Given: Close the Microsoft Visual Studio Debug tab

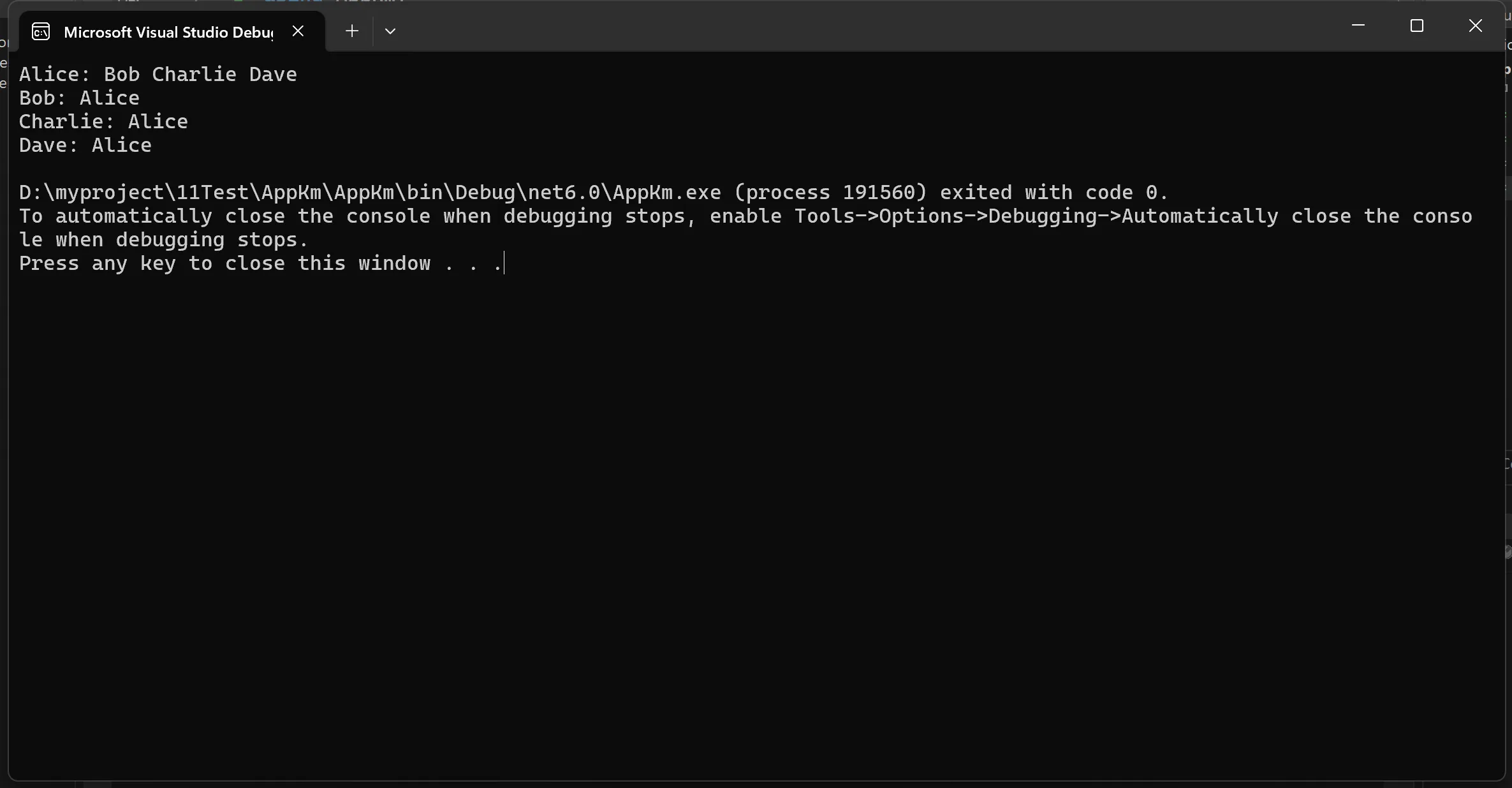Looking at the screenshot, I should [x=298, y=31].
